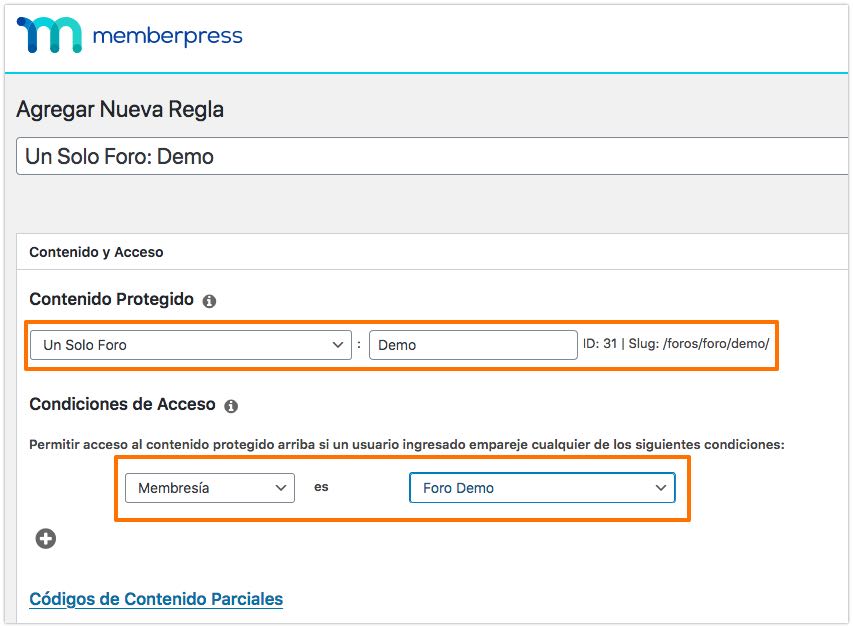The height and width of the screenshot is (628, 853).
Task: Open the "Un Solo Foro" content type dropdown
Action: [x=190, y=345]
